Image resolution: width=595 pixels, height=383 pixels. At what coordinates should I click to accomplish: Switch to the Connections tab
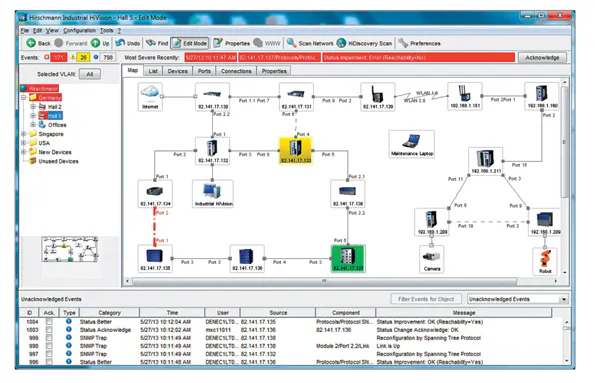pos(236,71)
